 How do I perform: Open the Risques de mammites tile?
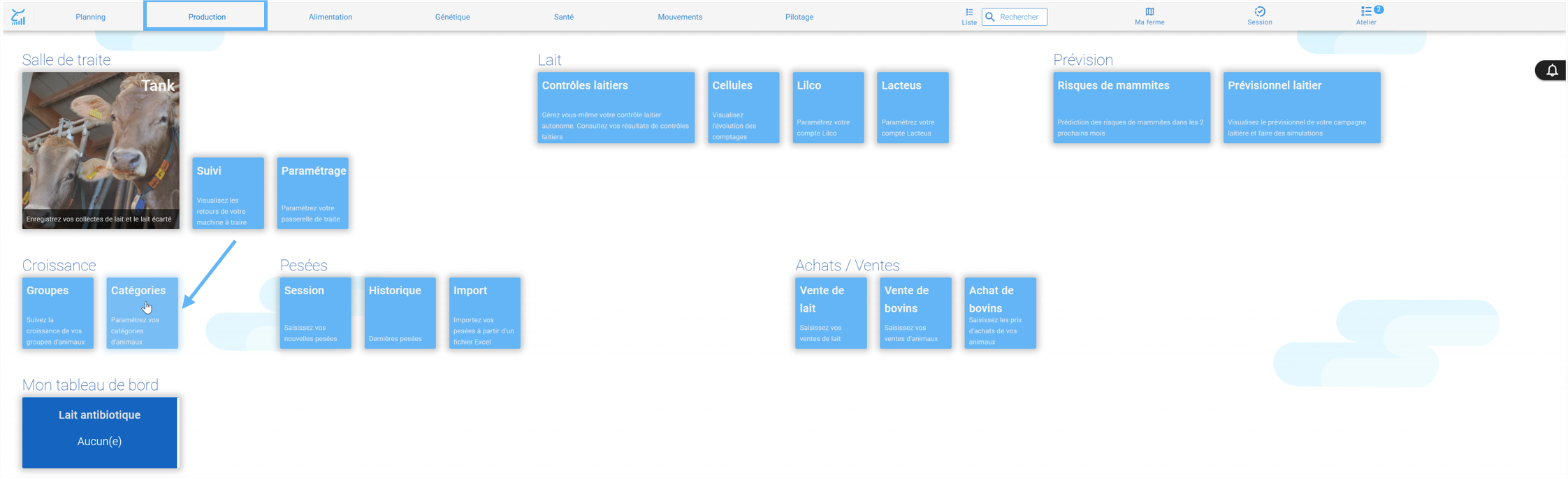(x=1132, y=108)
